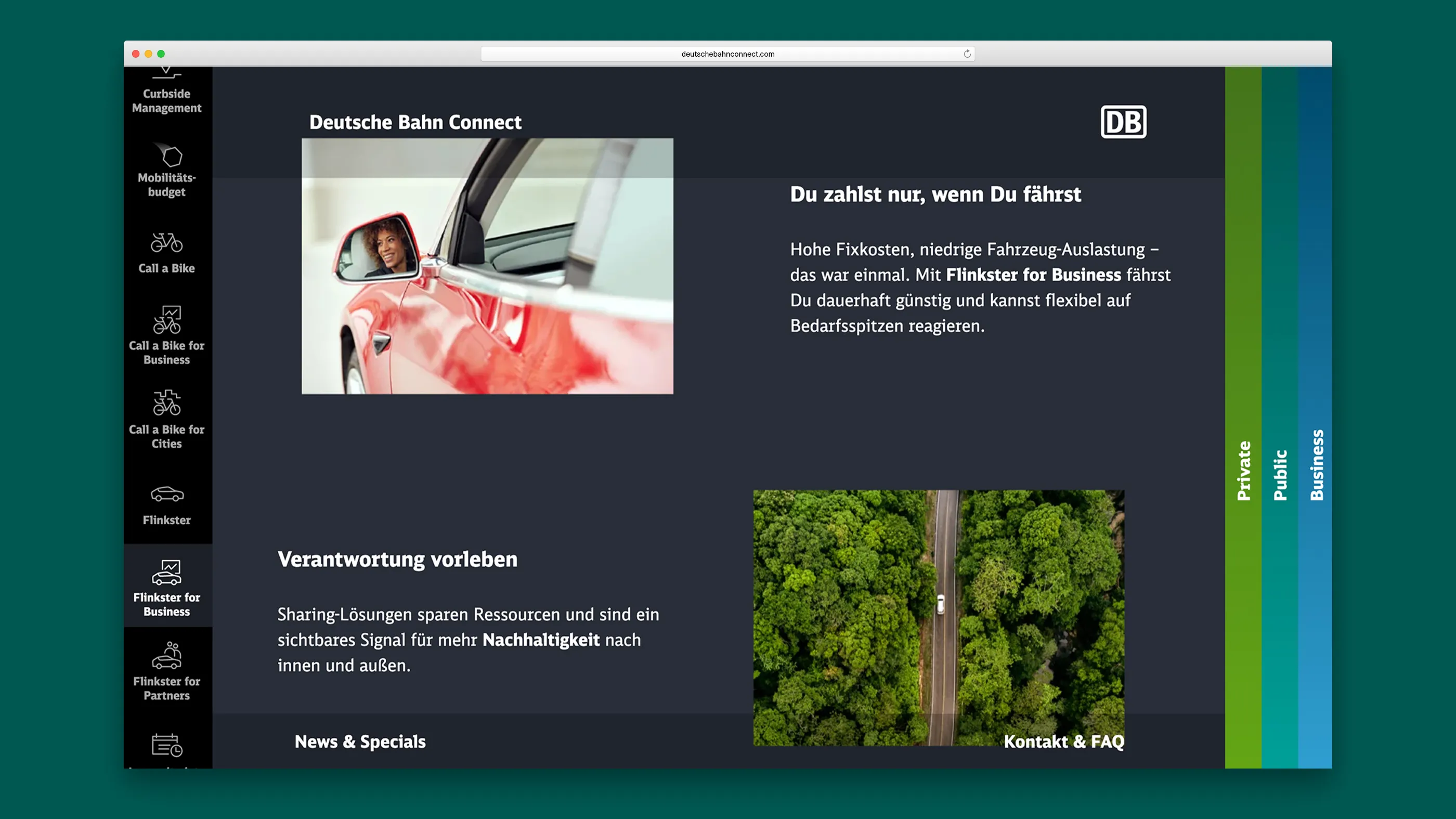This screenshot has height=819, width=1456.
Task: Minimize the browser window (yellow button)
Action: click(x=149, y=54)
